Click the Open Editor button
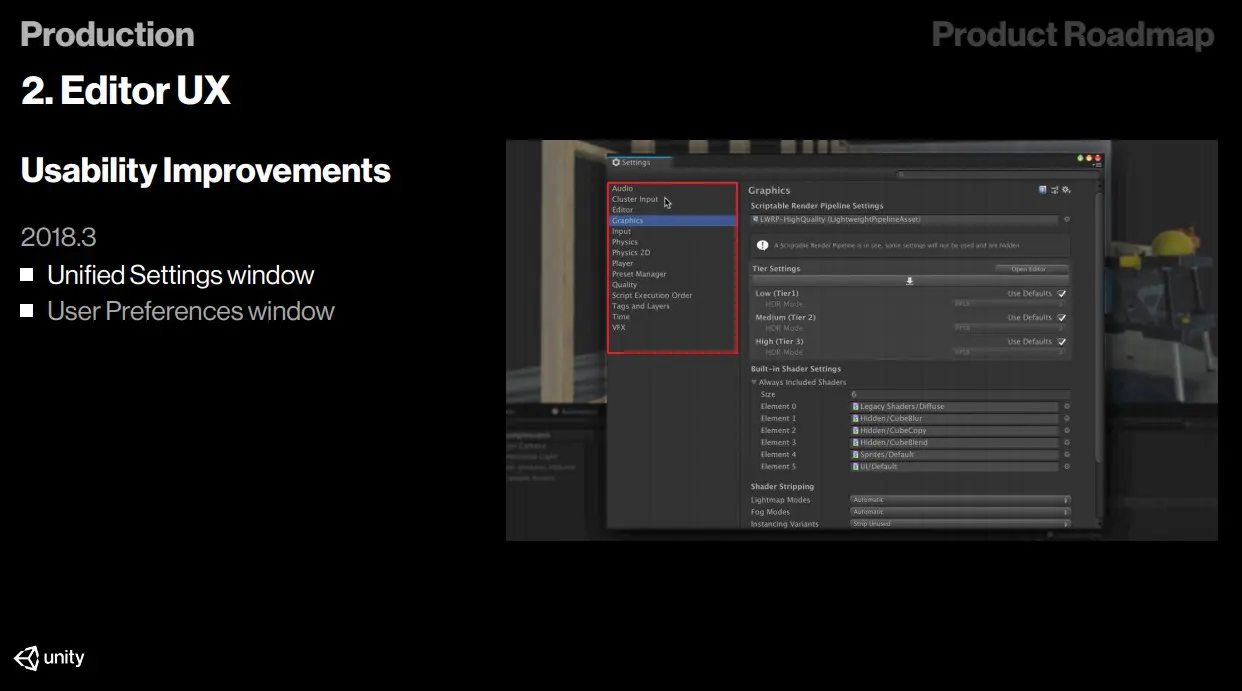 pos(1031,269)
